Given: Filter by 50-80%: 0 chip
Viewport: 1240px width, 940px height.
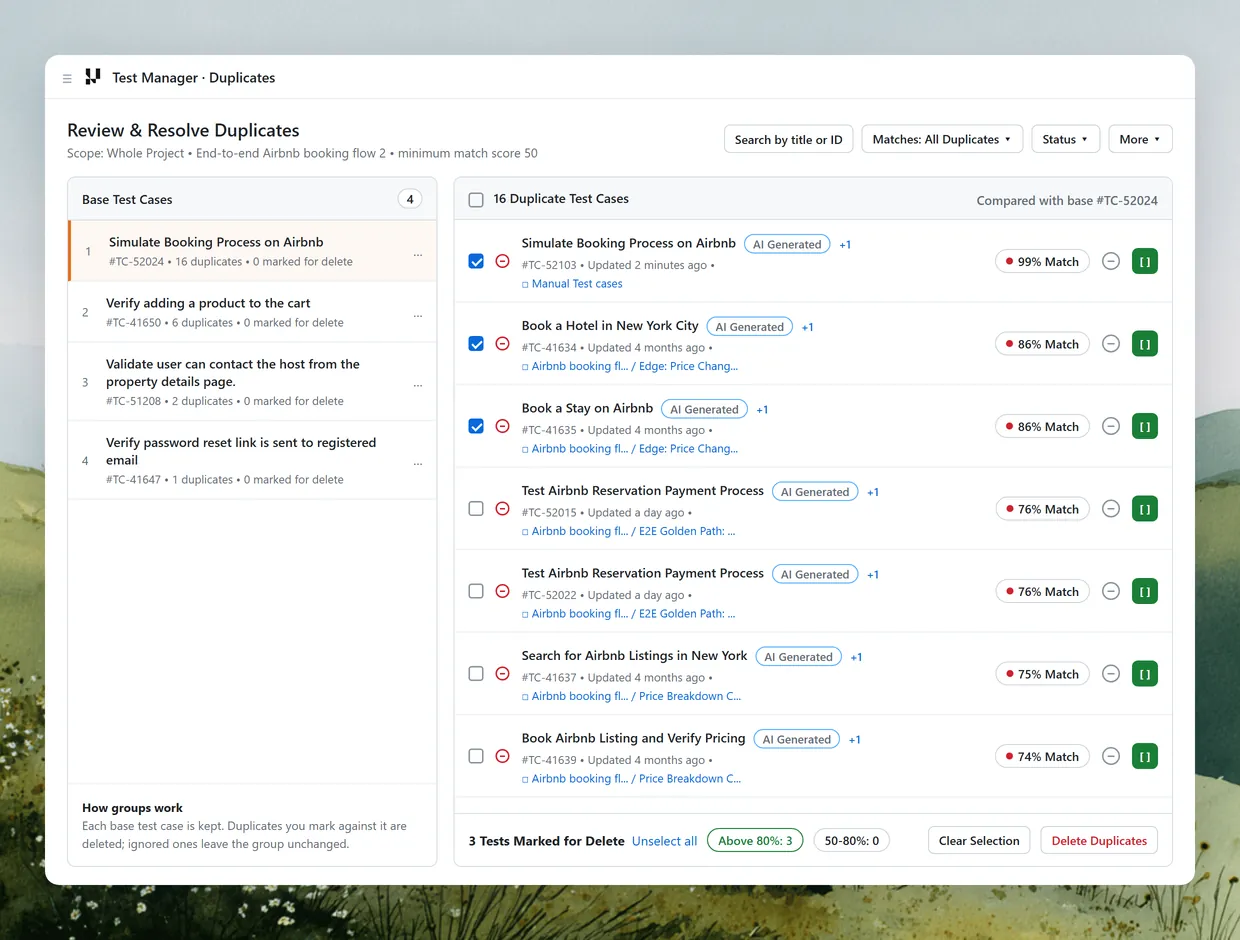Looking at the screenshot, I should (852, 841).
